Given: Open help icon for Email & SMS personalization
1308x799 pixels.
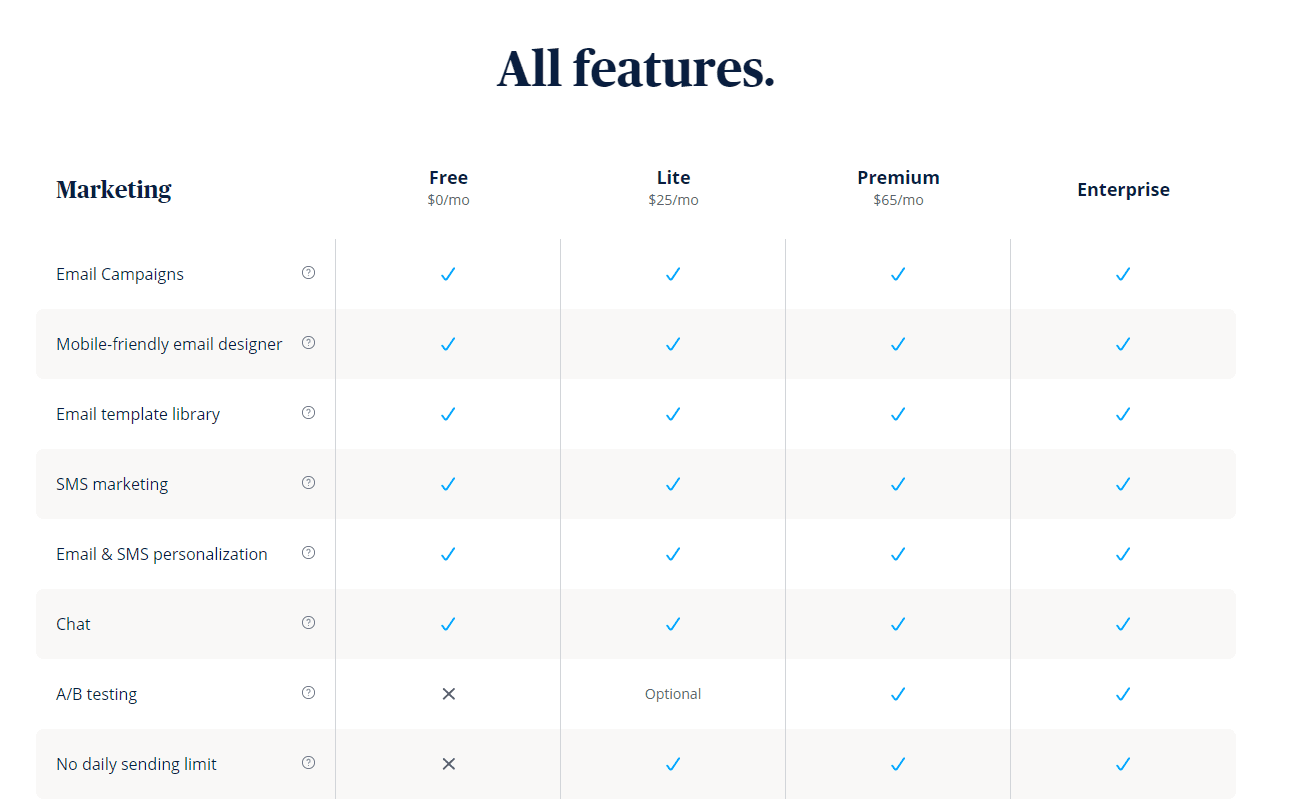Looking at the screenshot, I should tap(308, 553).
